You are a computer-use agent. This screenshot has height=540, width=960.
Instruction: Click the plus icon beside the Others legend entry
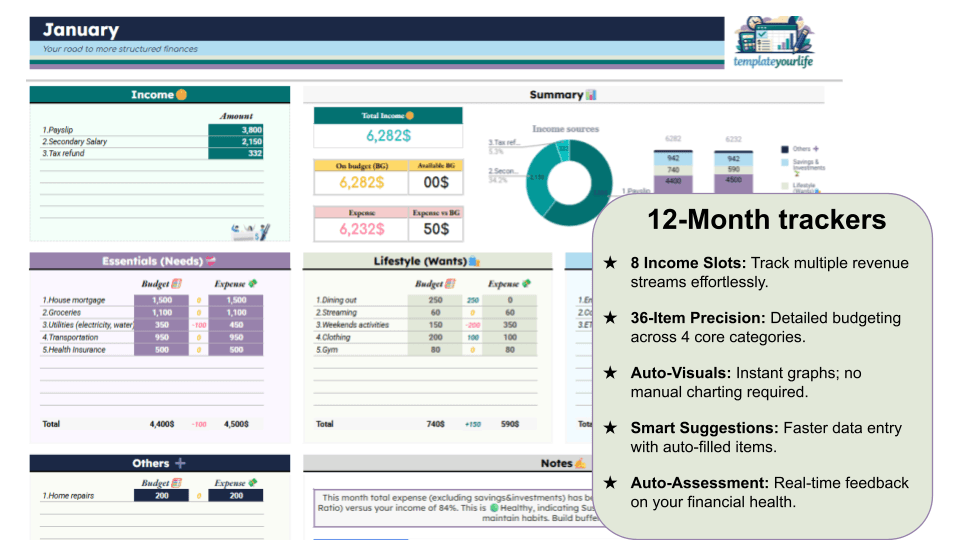click(816, 149)
